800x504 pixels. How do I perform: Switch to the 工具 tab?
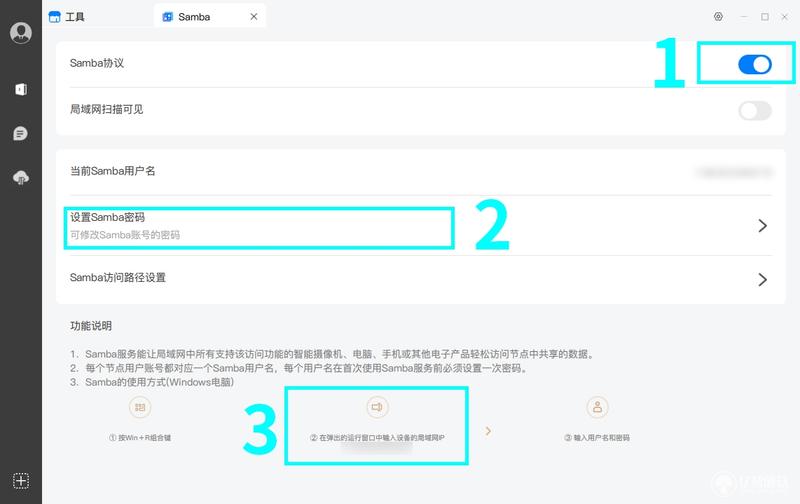[67, 17]
